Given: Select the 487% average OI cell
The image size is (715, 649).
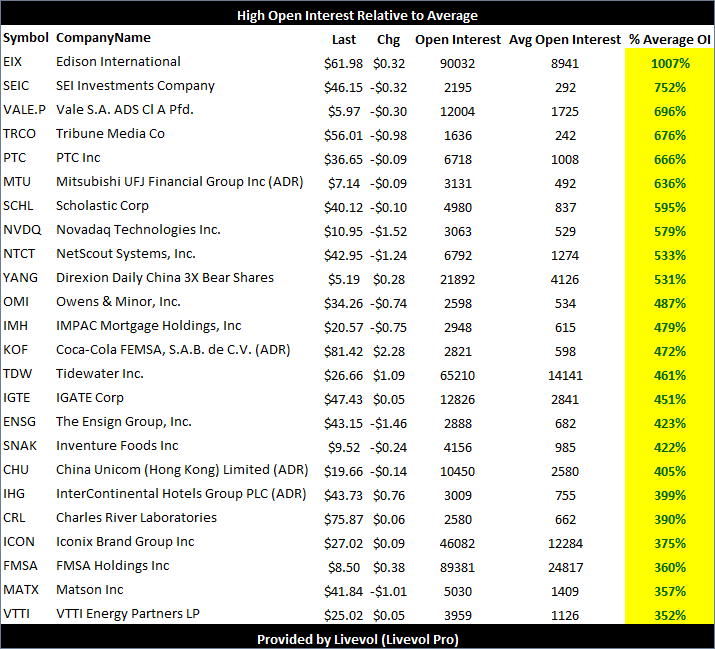Looking at the screenshot, I should (x=670, y=304).
